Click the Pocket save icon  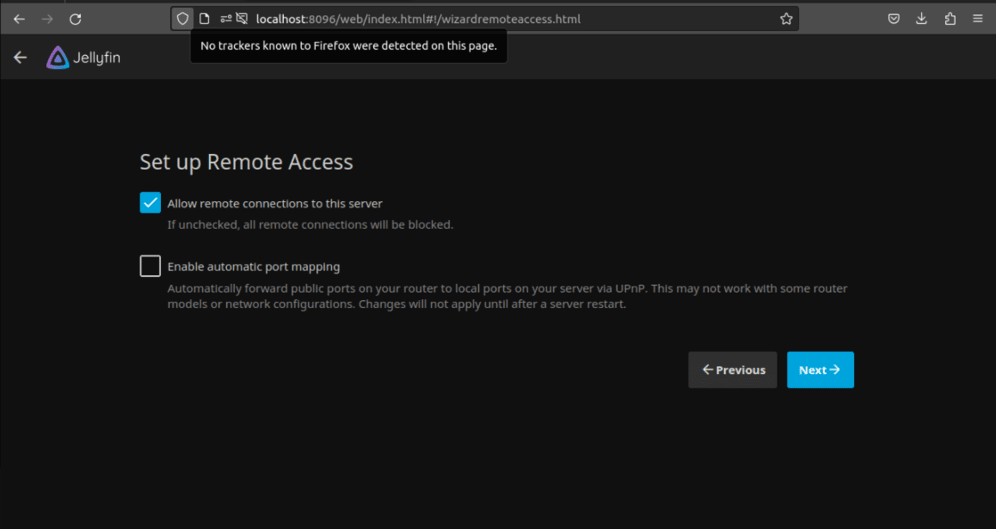(894, 19)
